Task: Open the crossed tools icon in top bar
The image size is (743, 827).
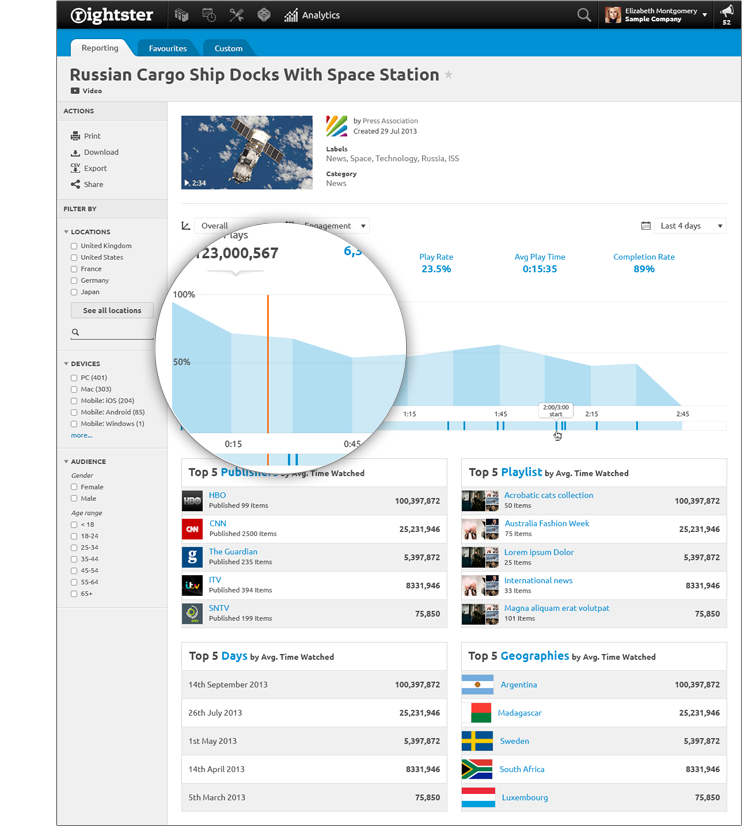Action: 236,15
